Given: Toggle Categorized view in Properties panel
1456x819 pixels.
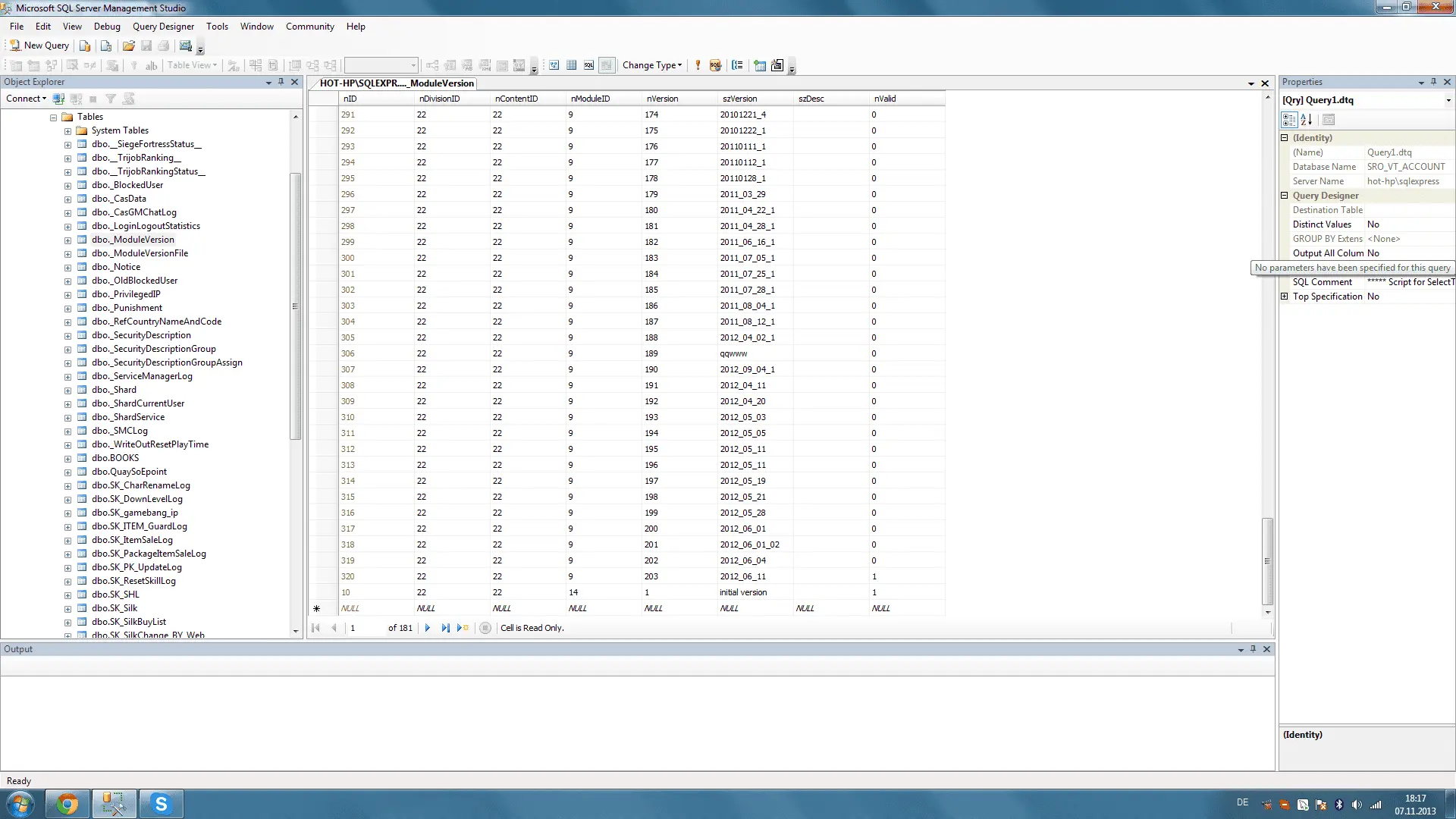Looking at the screenshot, I should [x=1289, y=120].
